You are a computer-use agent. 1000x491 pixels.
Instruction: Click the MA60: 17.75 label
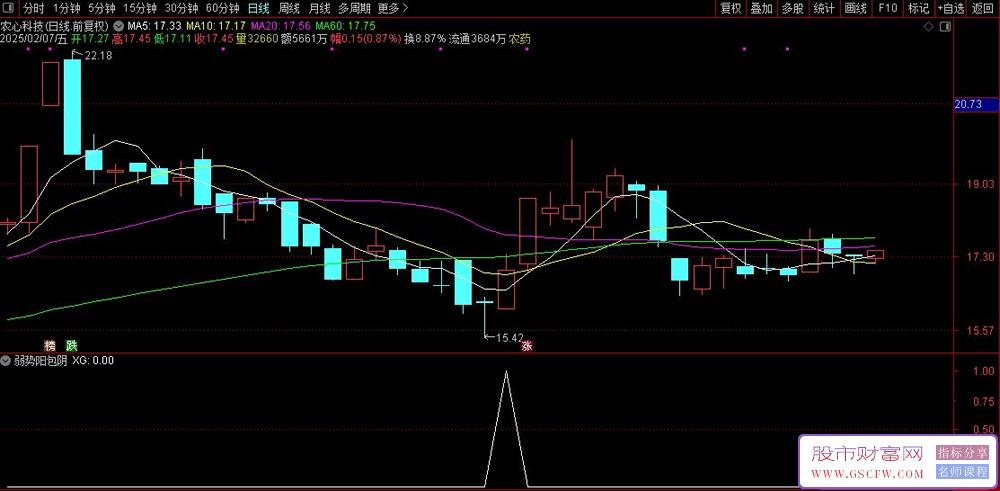click(345, 26)
